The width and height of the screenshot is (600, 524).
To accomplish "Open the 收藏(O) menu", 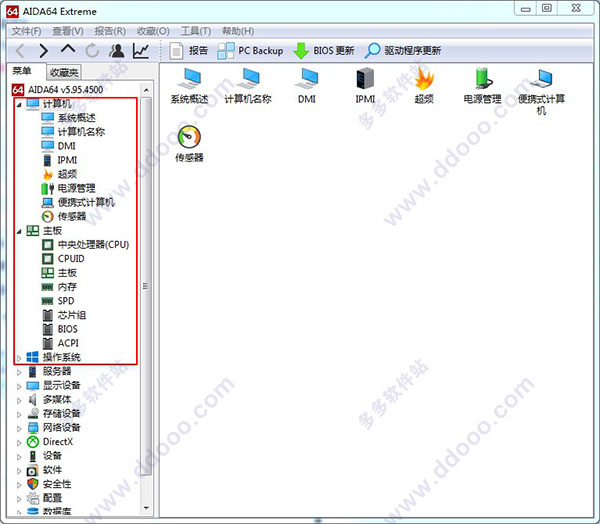I will (x=153, y=31).
